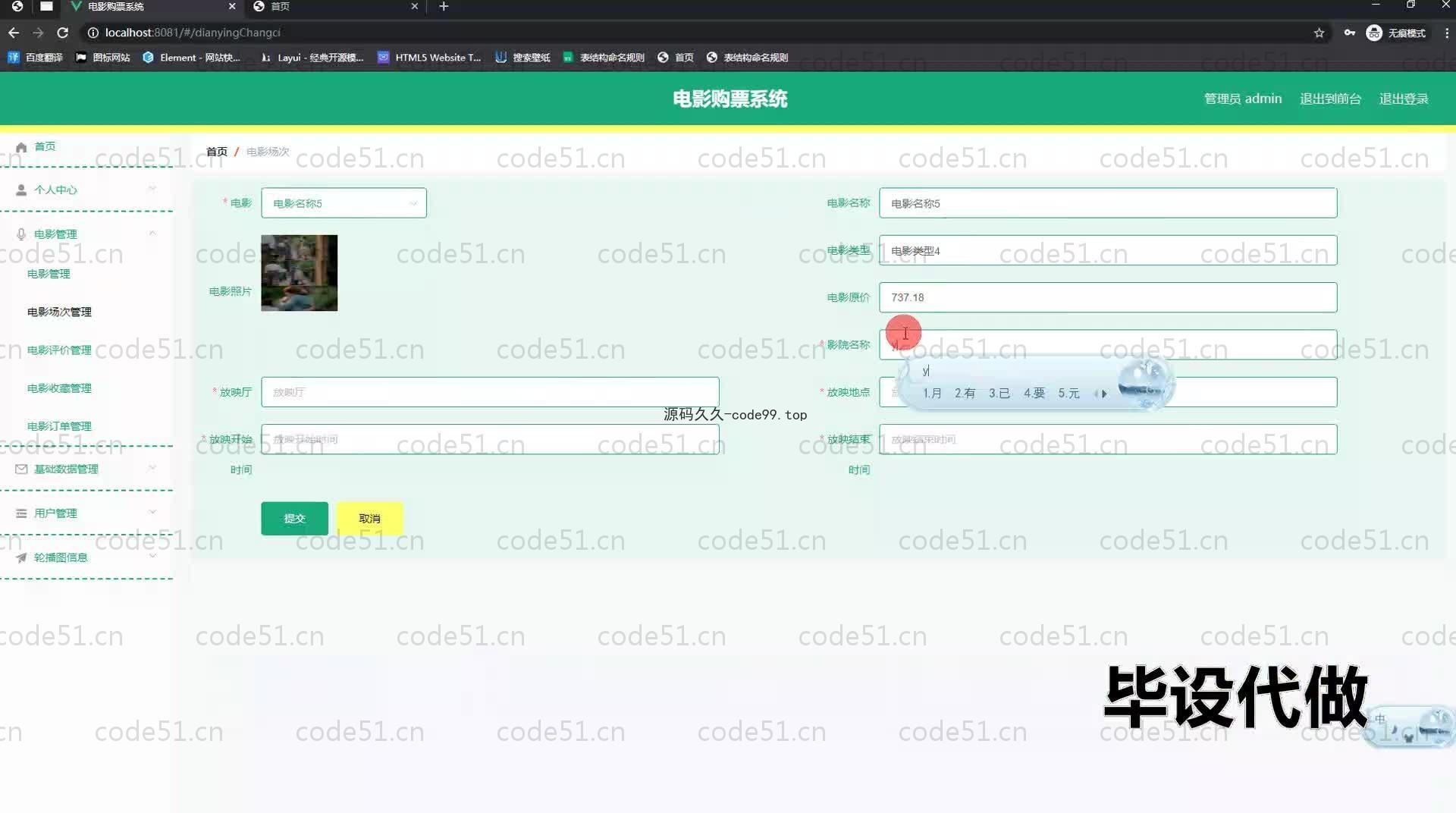The height and width of the screenshot is (813, 1456).
Task: Open a new browser tab
Action: (444, 6)
